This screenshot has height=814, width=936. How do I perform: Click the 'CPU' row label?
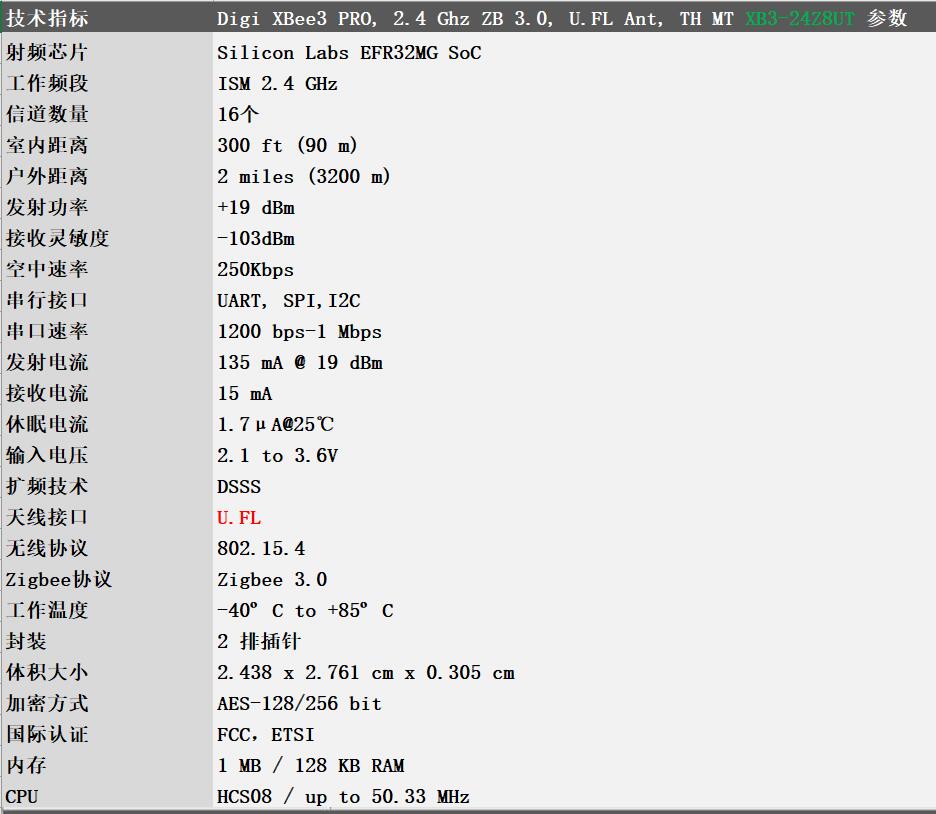pyautogui.click(x=22, y=797)
